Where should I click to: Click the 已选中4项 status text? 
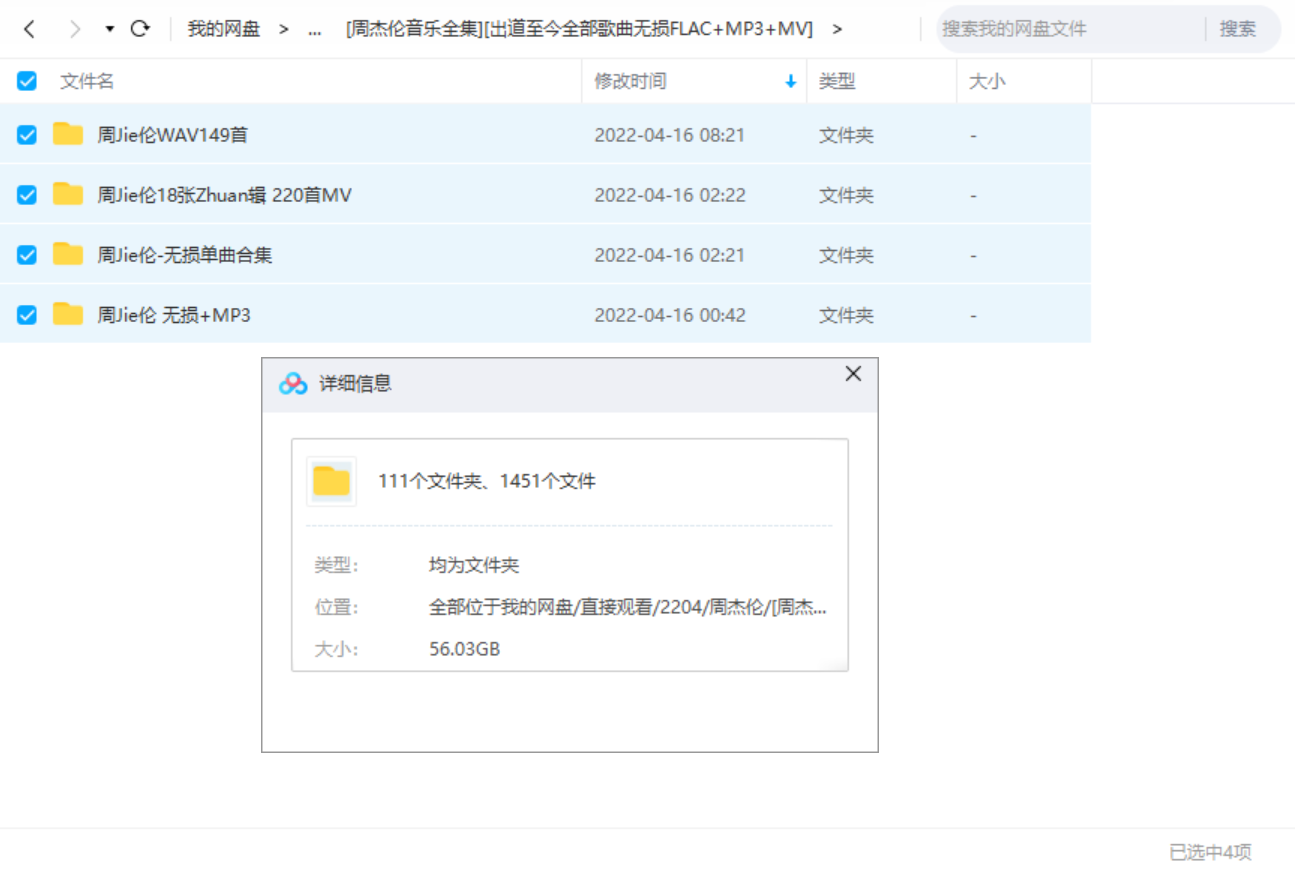coord(1210,852)
